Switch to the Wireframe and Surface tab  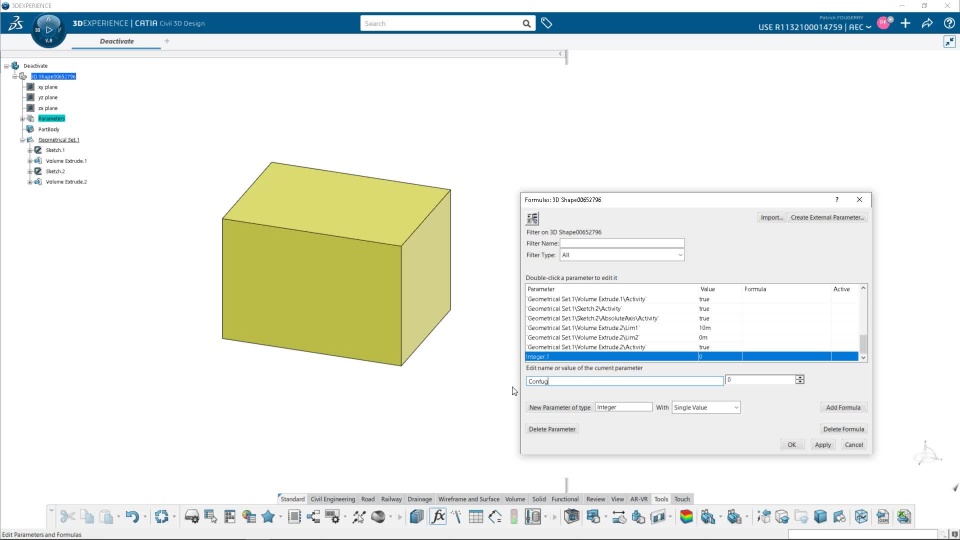[468, 499]
